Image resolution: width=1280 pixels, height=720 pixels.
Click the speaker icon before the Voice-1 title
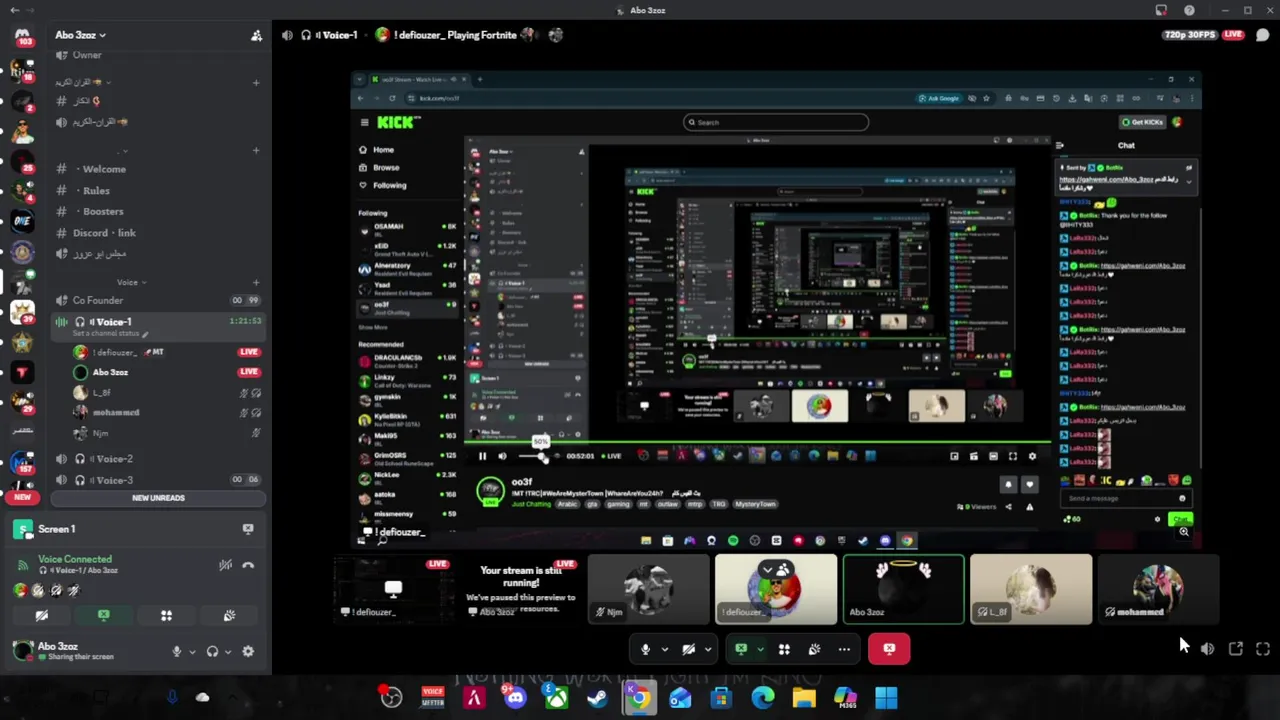point(287,35)
